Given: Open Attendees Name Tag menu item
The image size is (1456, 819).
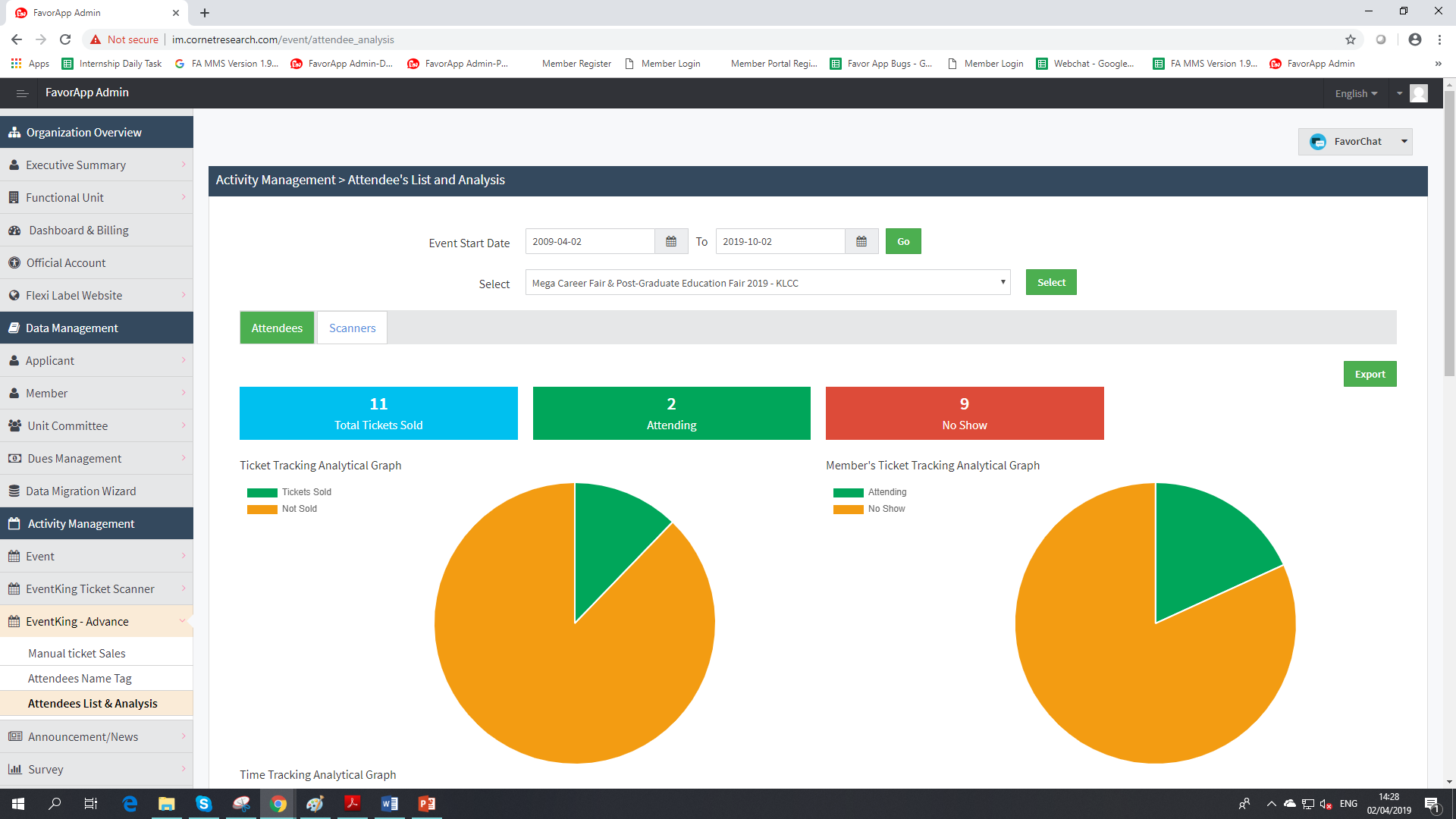Looking at the screenshot, I should click(80, 678).
